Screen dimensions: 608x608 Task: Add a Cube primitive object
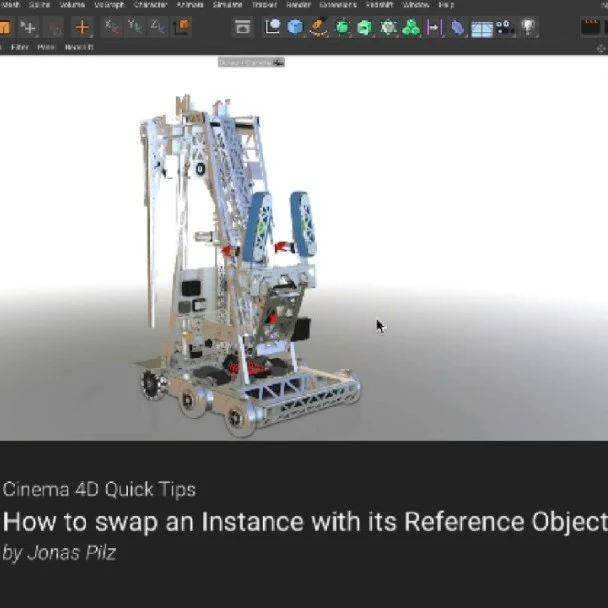click(x=295, y=27)
